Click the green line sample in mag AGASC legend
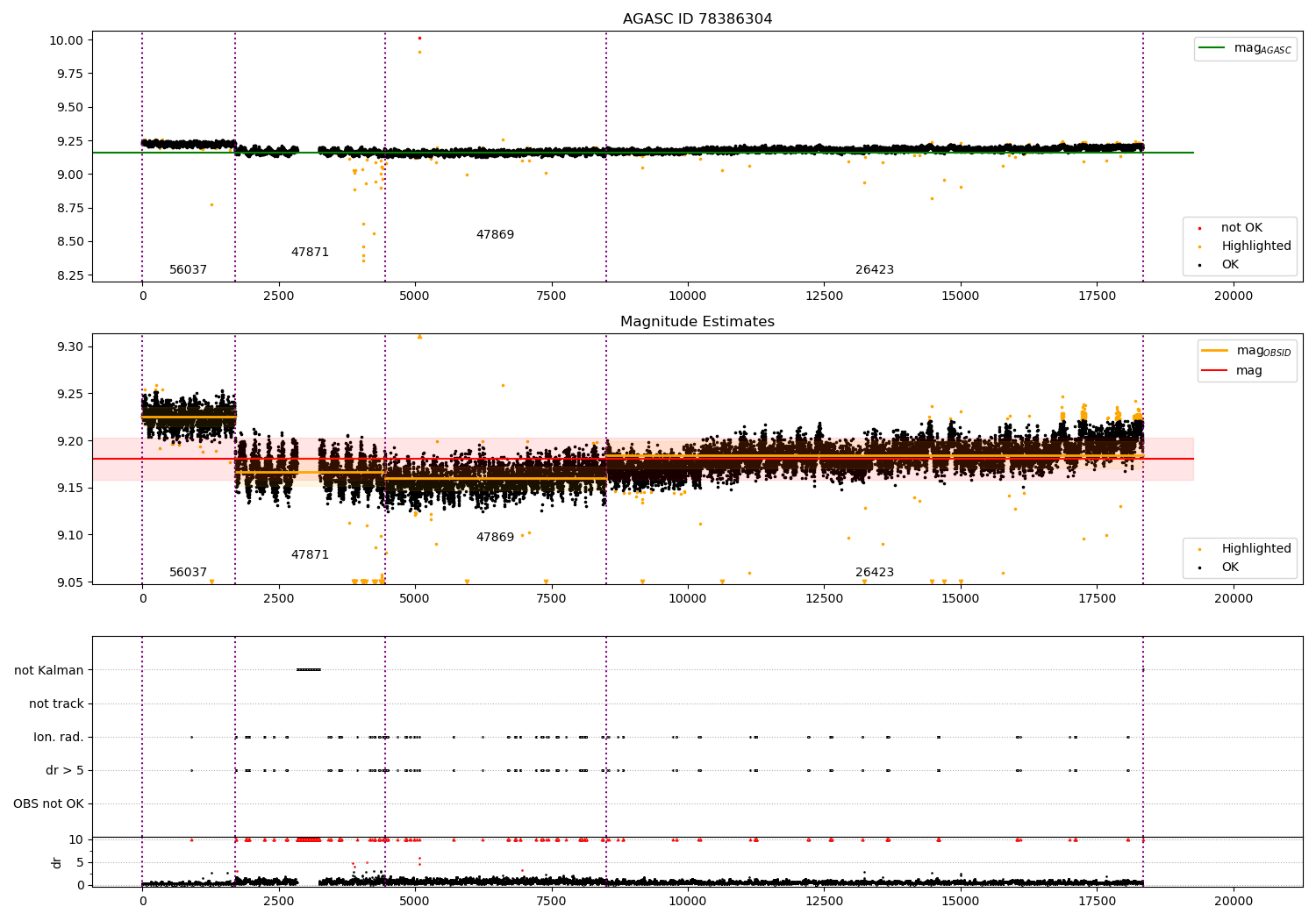Viewport: 1316px width, 921px height. tap(1212, 48)
